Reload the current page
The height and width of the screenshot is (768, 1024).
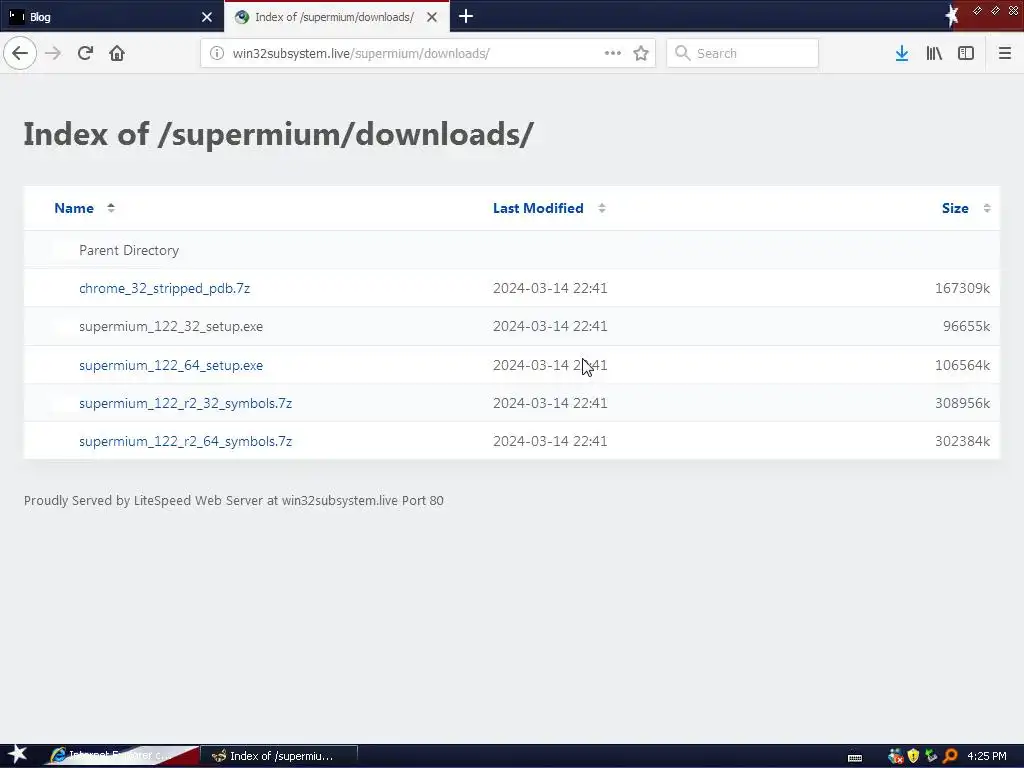[85, 53]
